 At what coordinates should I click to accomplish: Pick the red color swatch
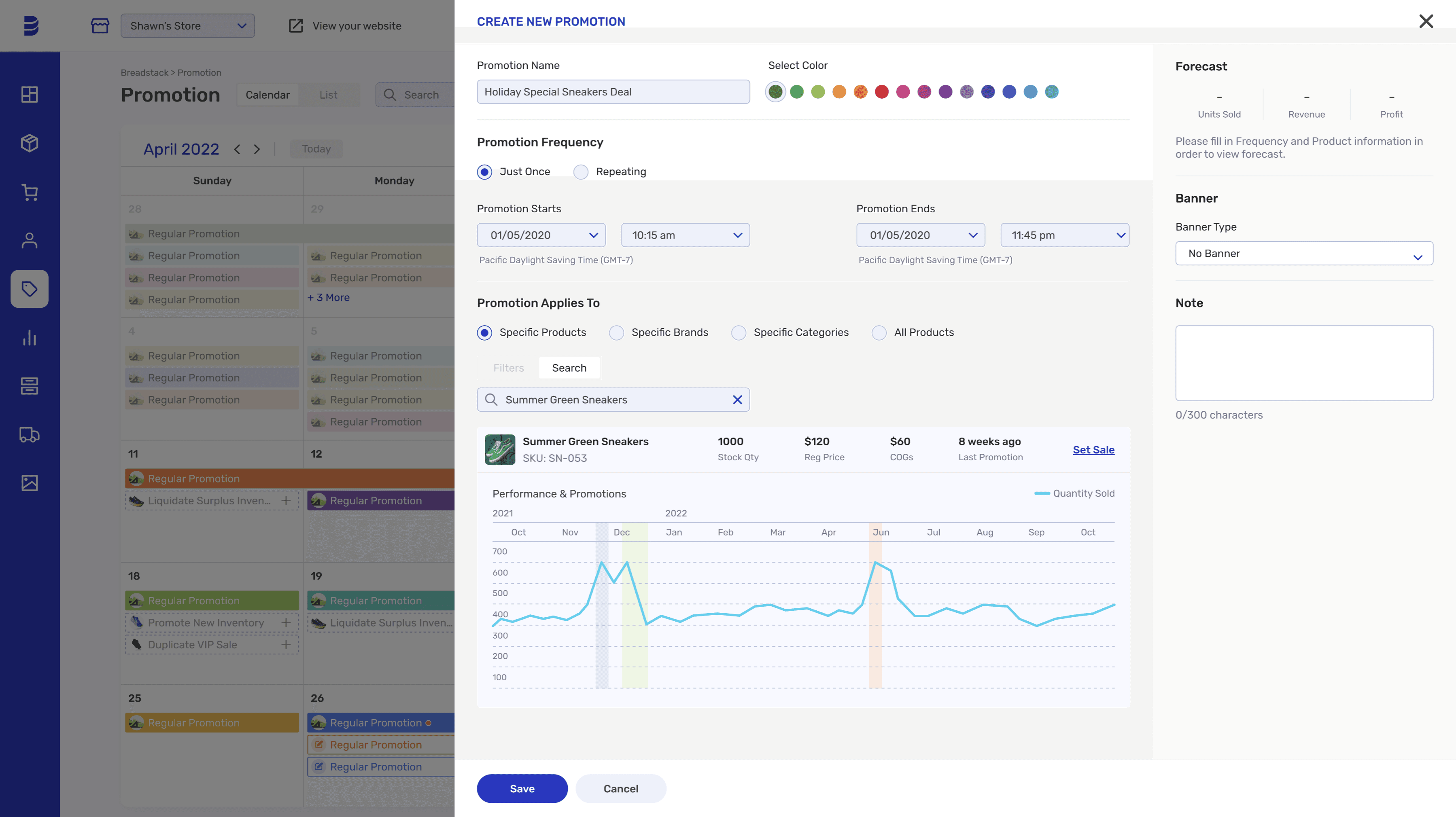[882, 91]
